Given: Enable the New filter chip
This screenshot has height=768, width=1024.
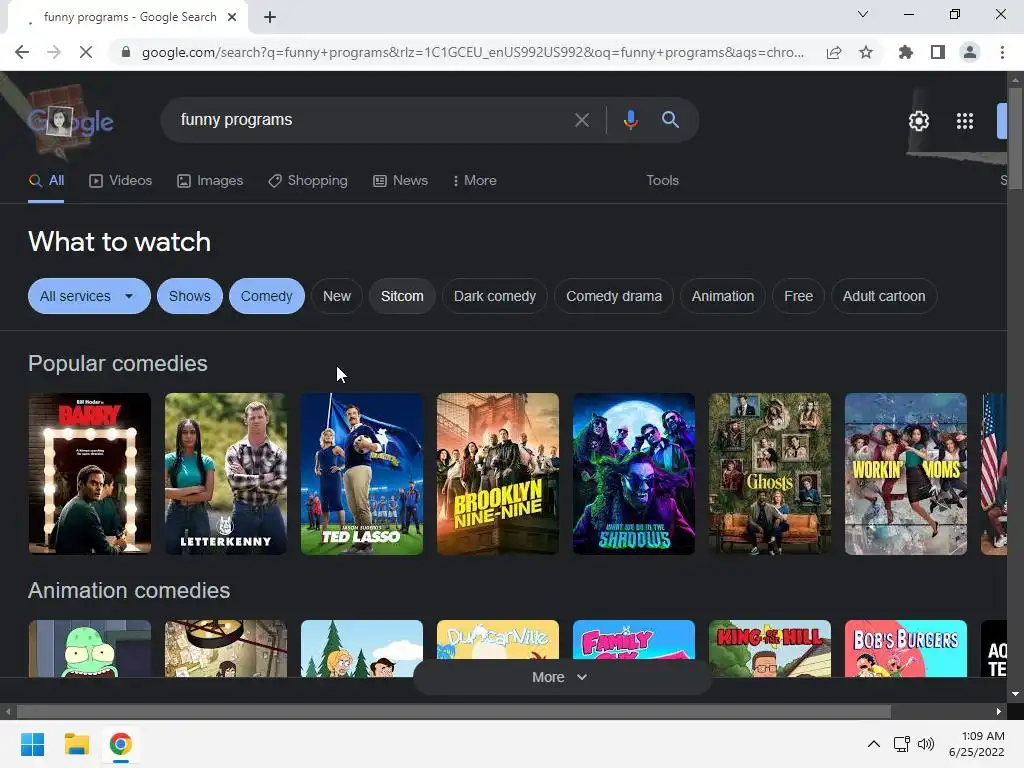Looking at the screenshot, I should tap(337, 296).
